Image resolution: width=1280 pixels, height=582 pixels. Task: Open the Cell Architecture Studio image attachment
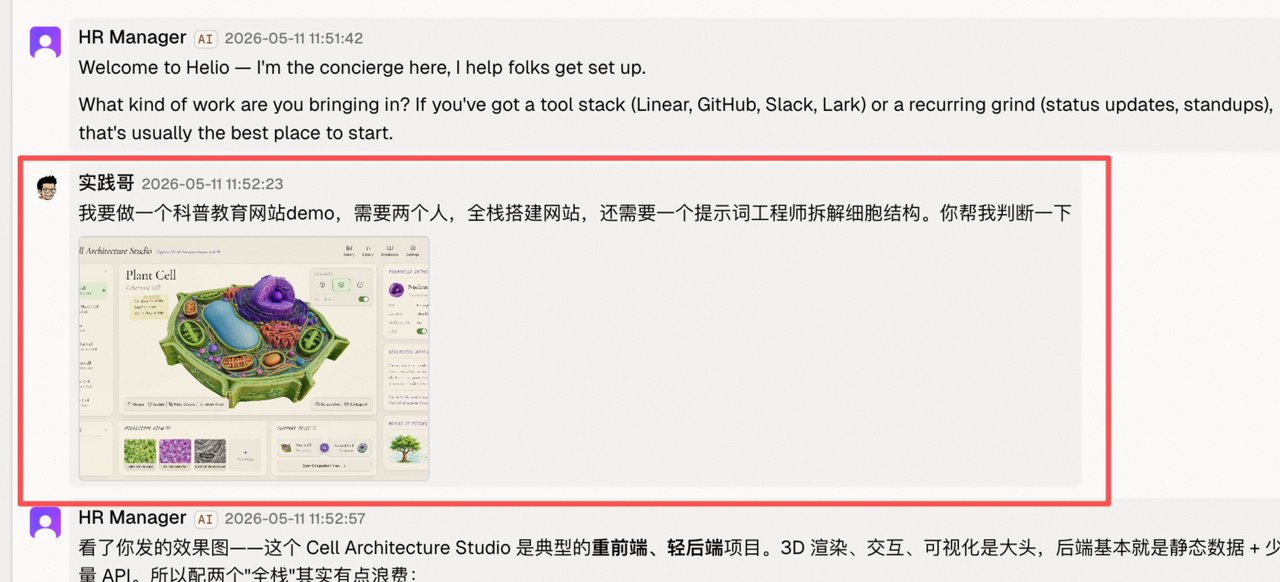254,358
